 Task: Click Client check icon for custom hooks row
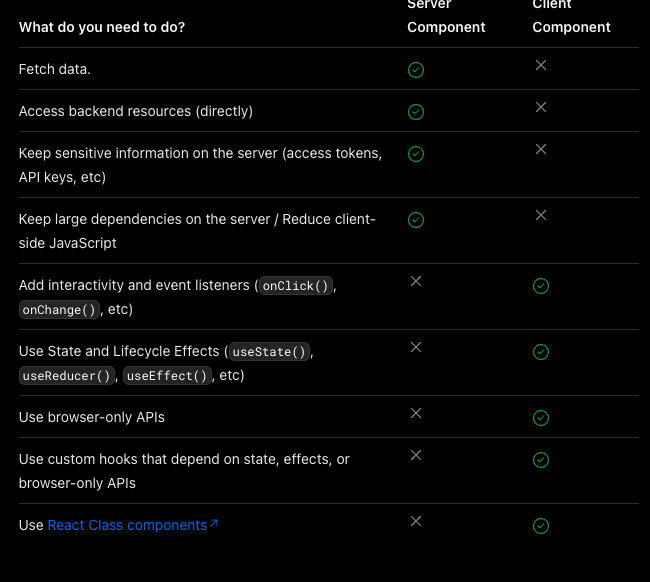coord(541,460)
